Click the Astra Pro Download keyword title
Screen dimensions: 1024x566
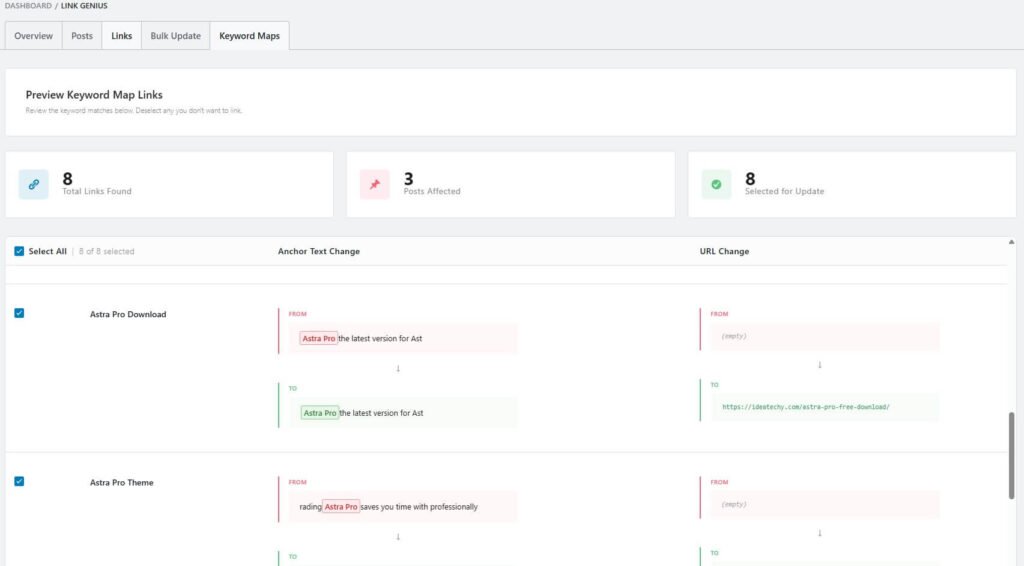128,314
